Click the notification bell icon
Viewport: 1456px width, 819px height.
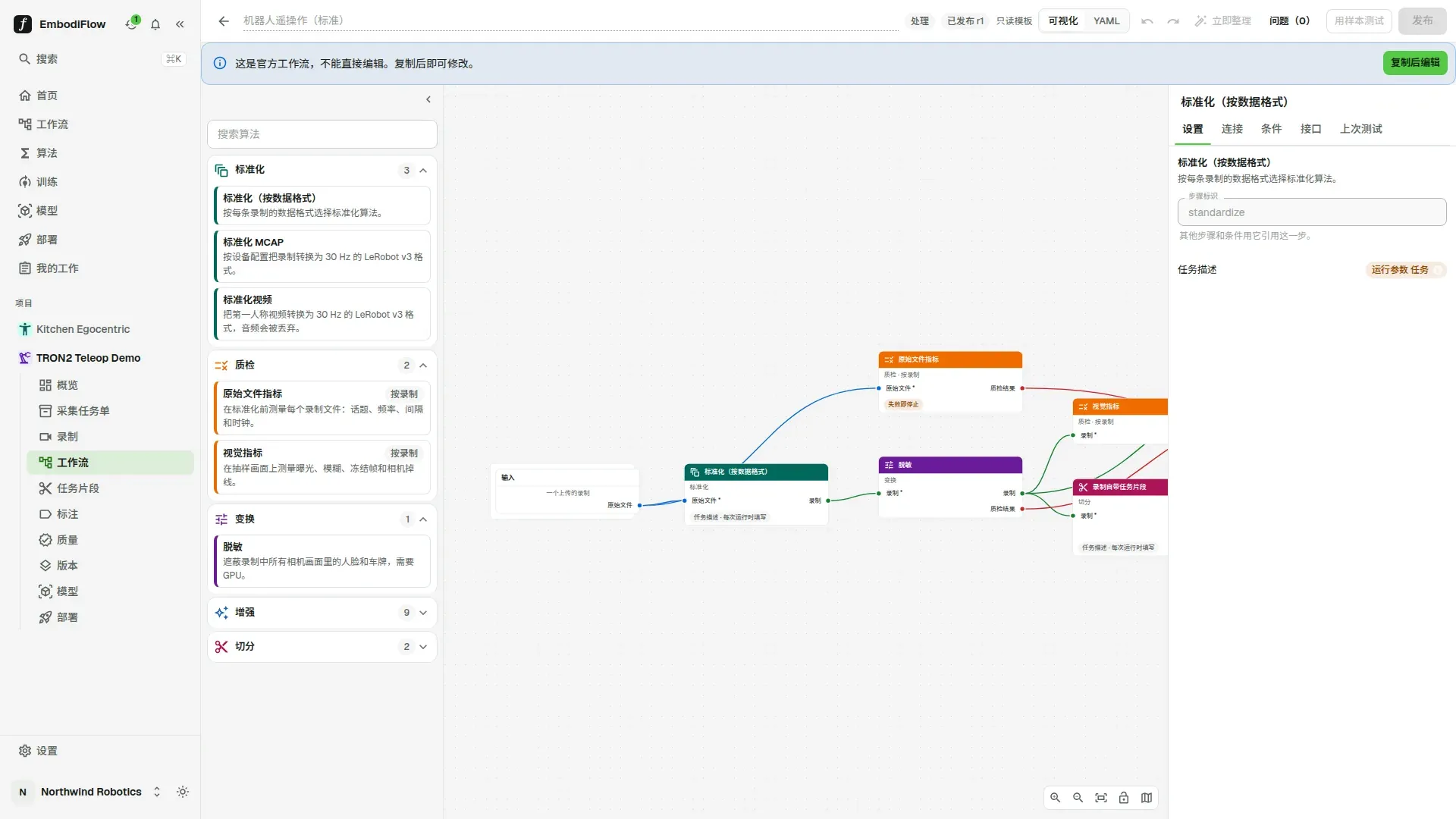(155, 24)
